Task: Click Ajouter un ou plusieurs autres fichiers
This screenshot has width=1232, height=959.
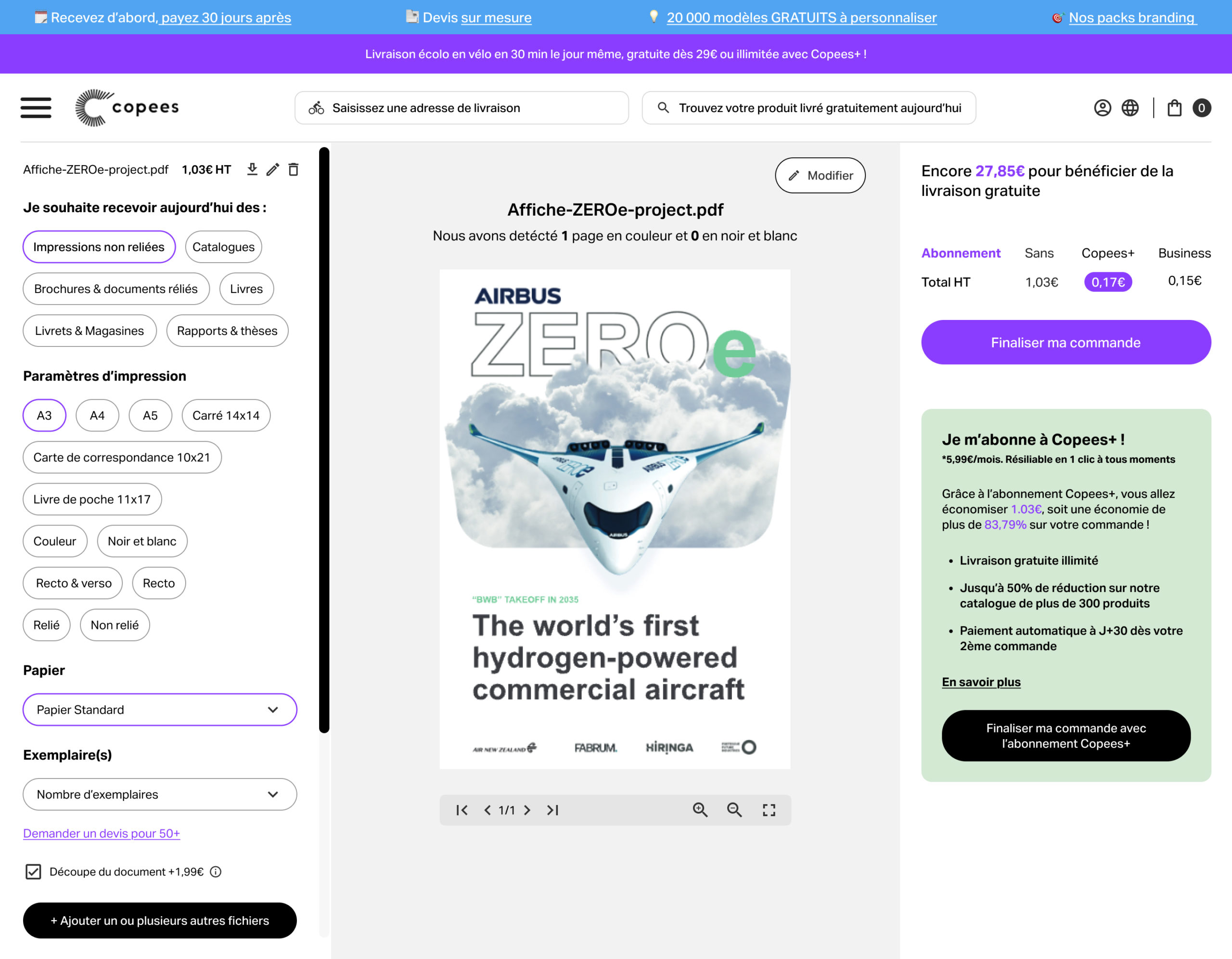Action: (160, 921)
